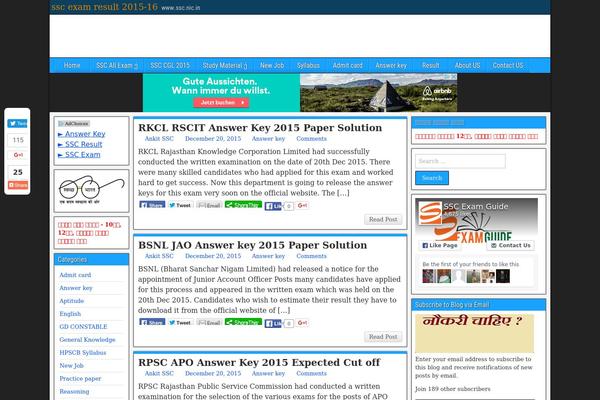Open English category in sidebar
The width and height of the screenshot is (600, 400).
(x=70, y=314)
